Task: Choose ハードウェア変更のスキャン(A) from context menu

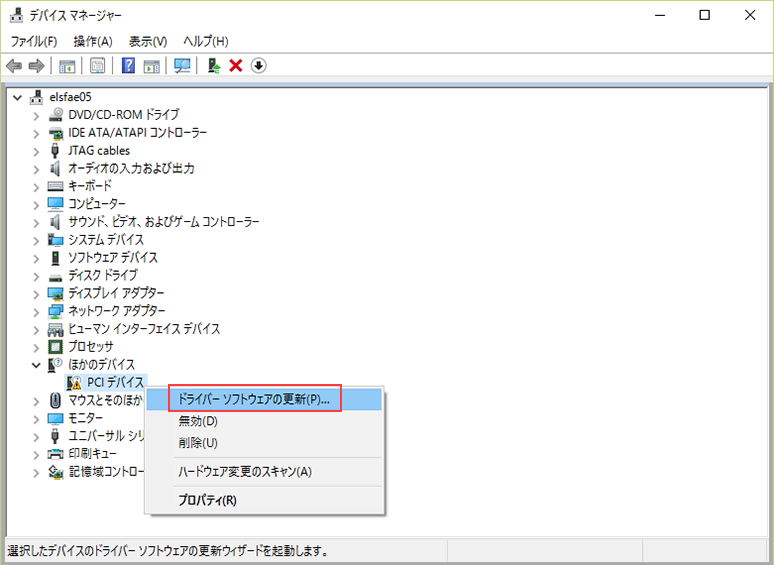Action: point(264,471)
